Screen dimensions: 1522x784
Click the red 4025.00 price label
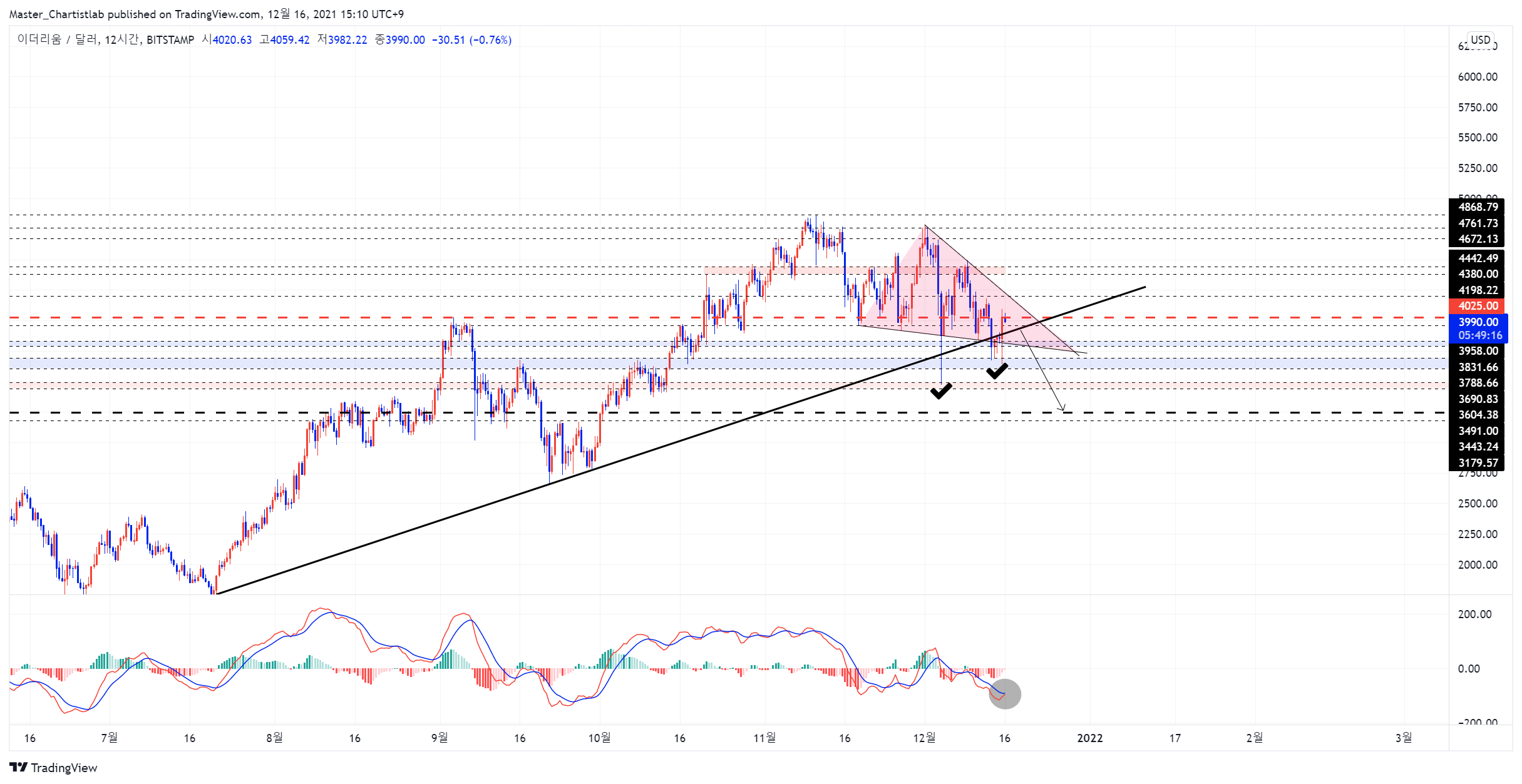[x=1478, y=306]
